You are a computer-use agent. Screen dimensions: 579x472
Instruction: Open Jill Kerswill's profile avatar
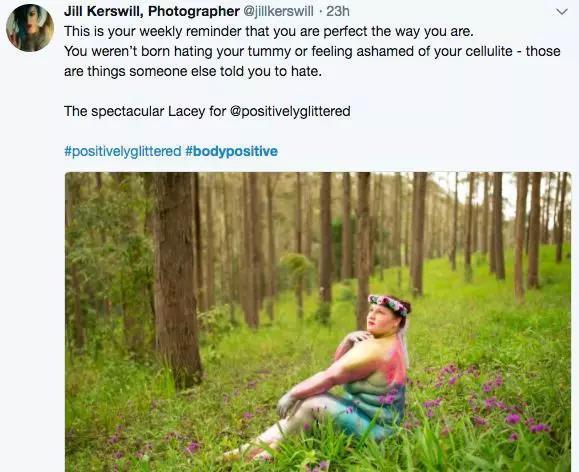click(30, 28)
